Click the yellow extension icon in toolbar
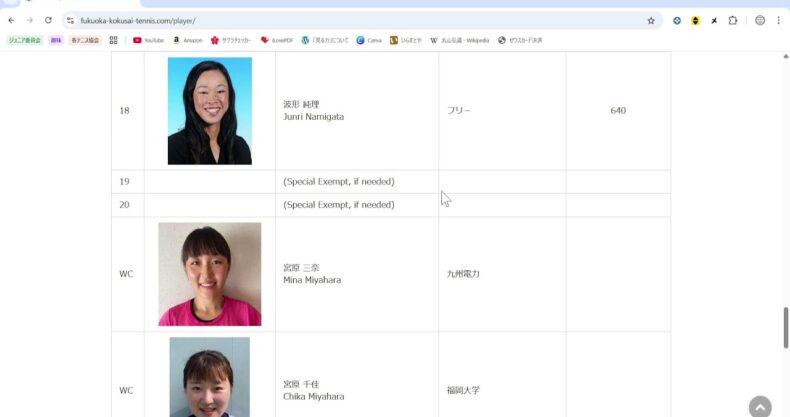The width and height of the screenshot is (790, 417). pyautogui.click(x=695, y=20)
